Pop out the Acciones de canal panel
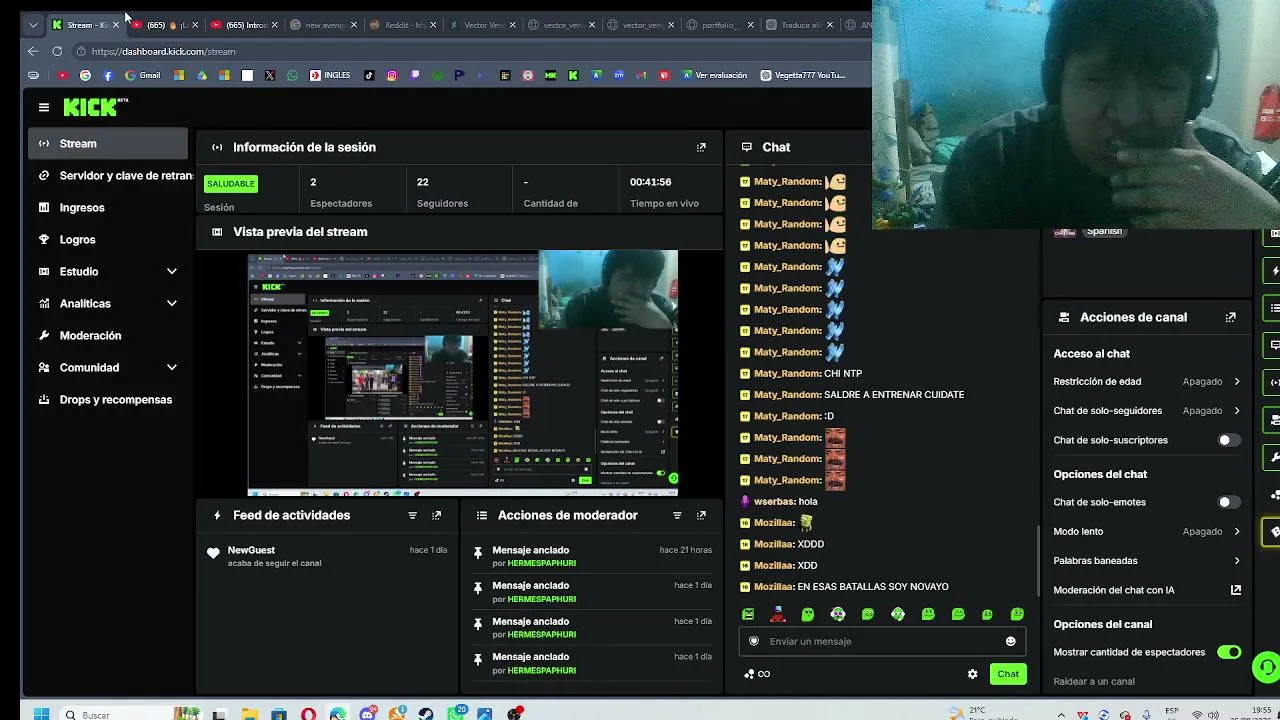 click(1231, 317)
